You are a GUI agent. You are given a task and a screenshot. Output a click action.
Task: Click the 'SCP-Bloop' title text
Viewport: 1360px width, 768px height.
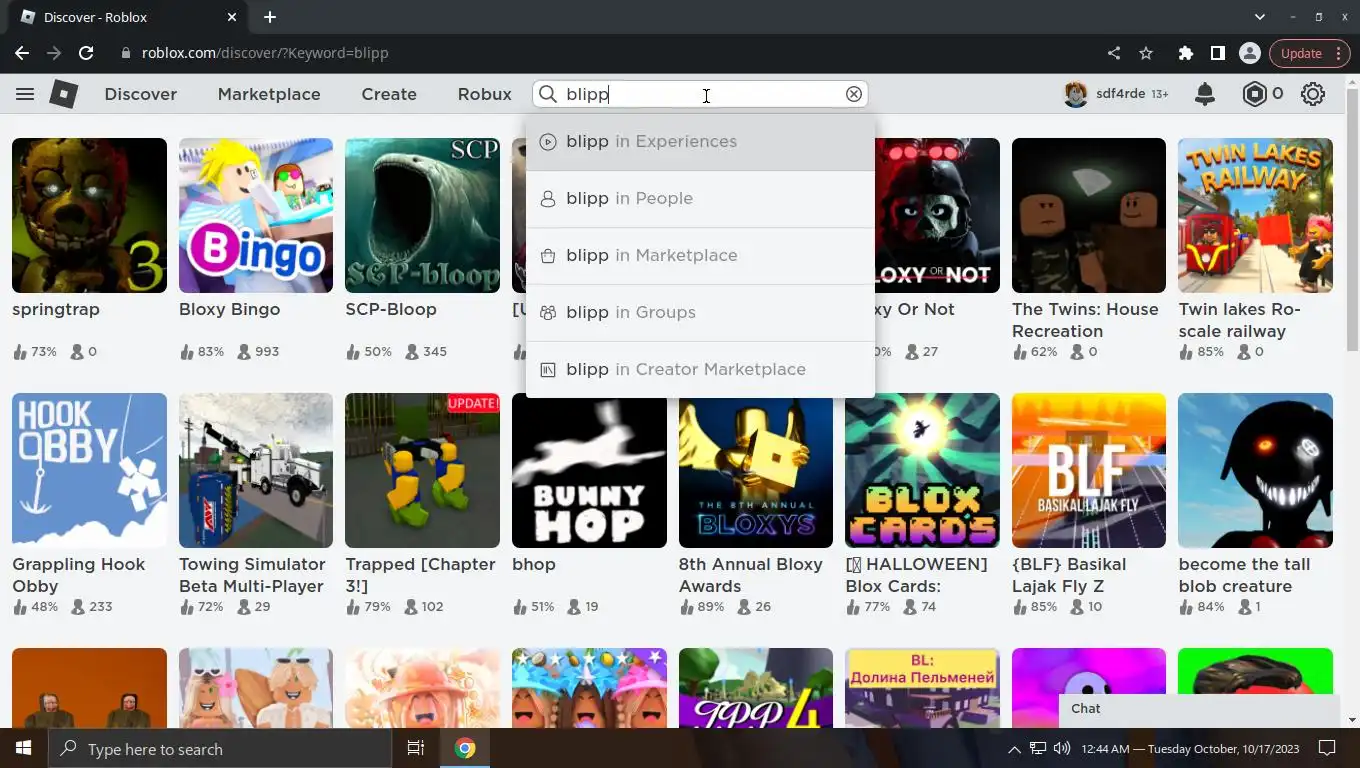tap(391, 309)
